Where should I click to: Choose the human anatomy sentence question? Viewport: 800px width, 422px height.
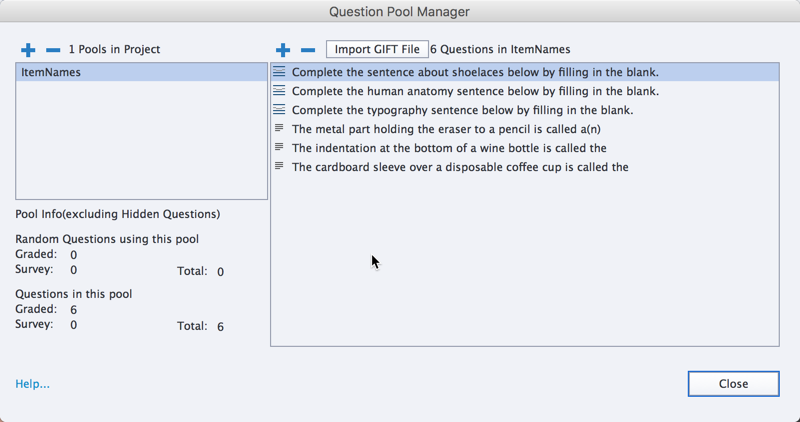[524, 91]
